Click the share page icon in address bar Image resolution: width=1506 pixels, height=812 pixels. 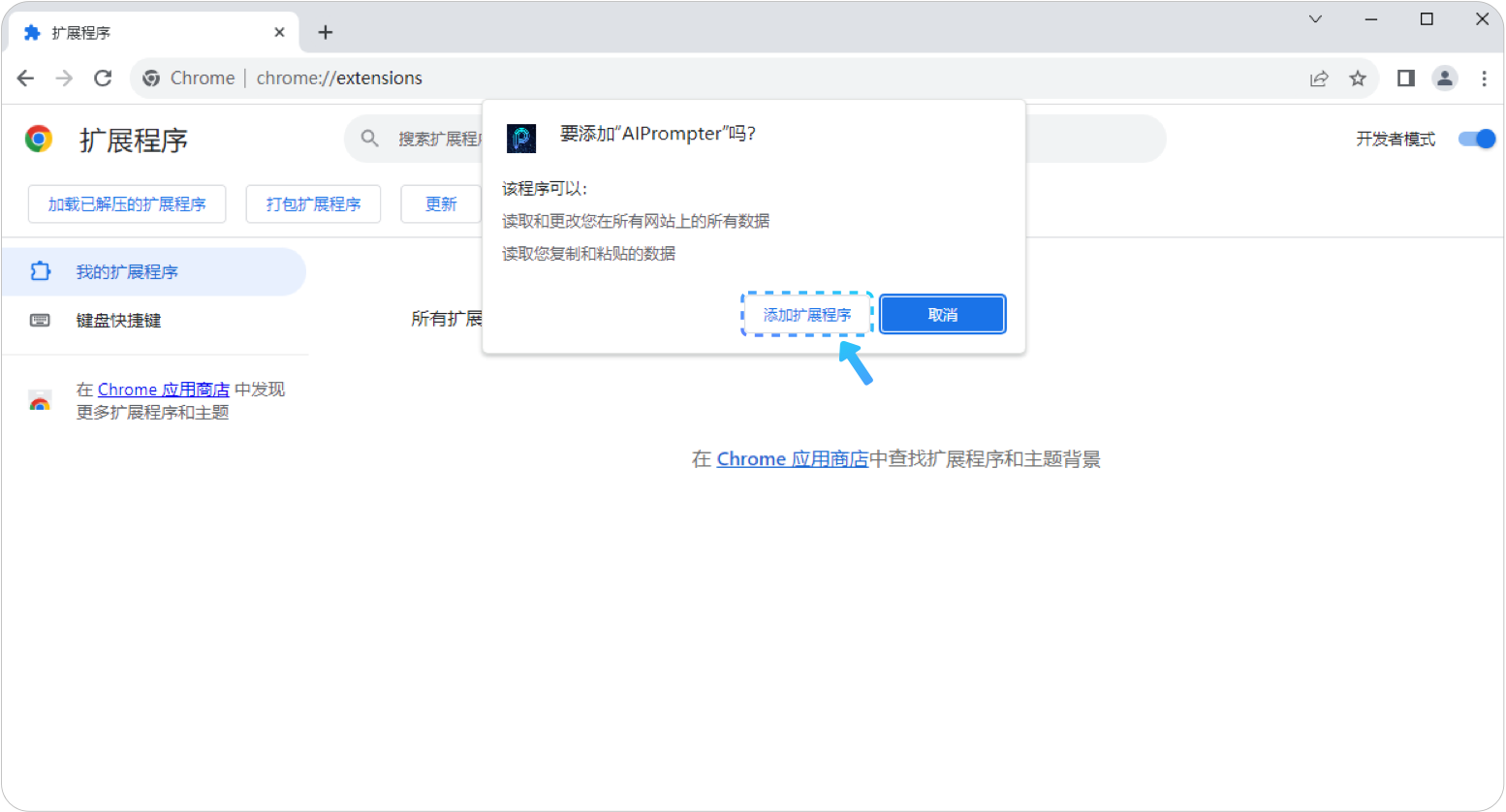1319,78
